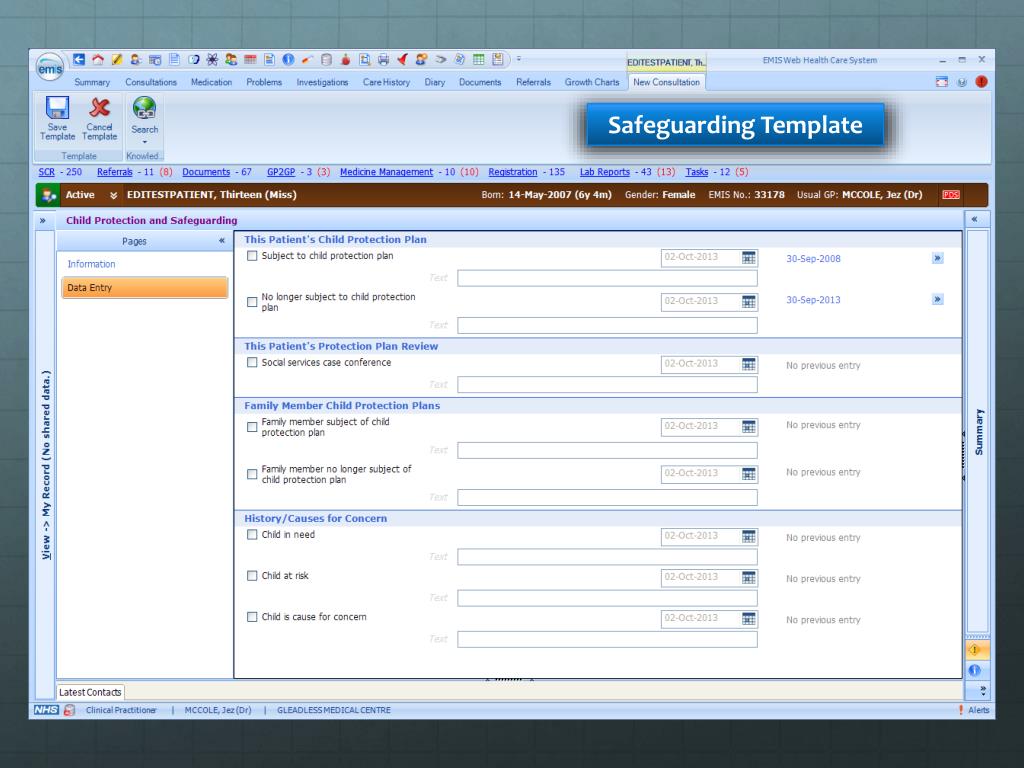The height and width of the screenshot is (768, 1024).
Task: Open calendar picker for Child at risk date
Action: pos(748,577)
